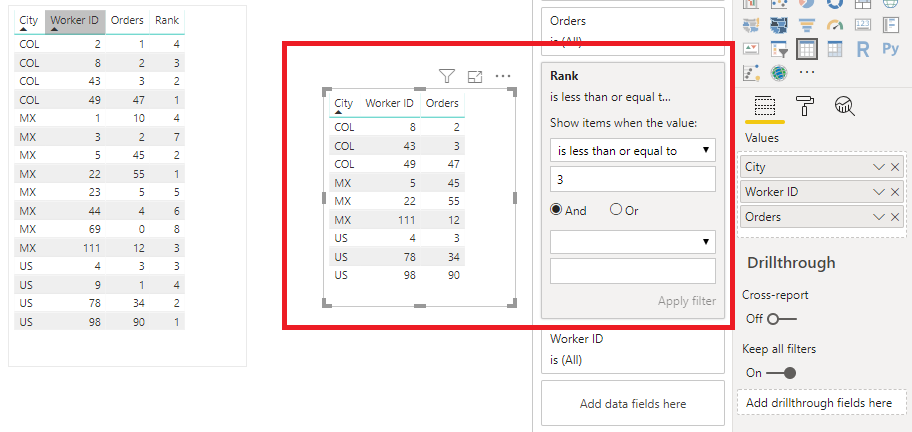912x432 pixels.
Task: Expand the City field options chevron
Action: point(879,167)
